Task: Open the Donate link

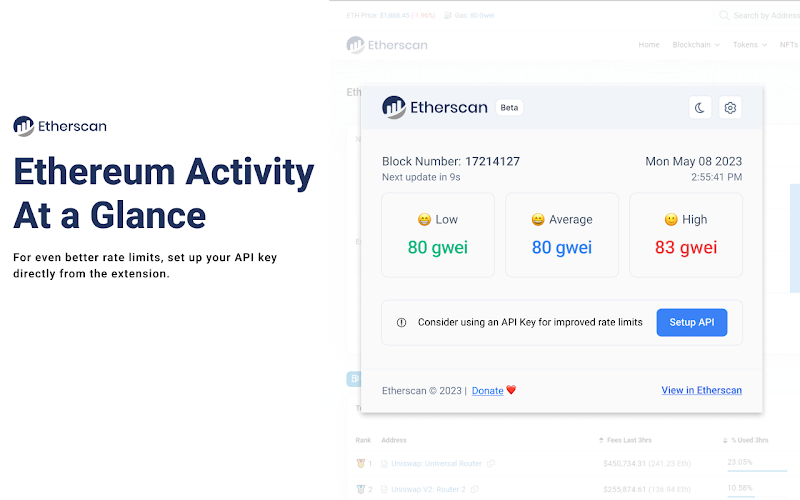Action: [x=487, y=391]
